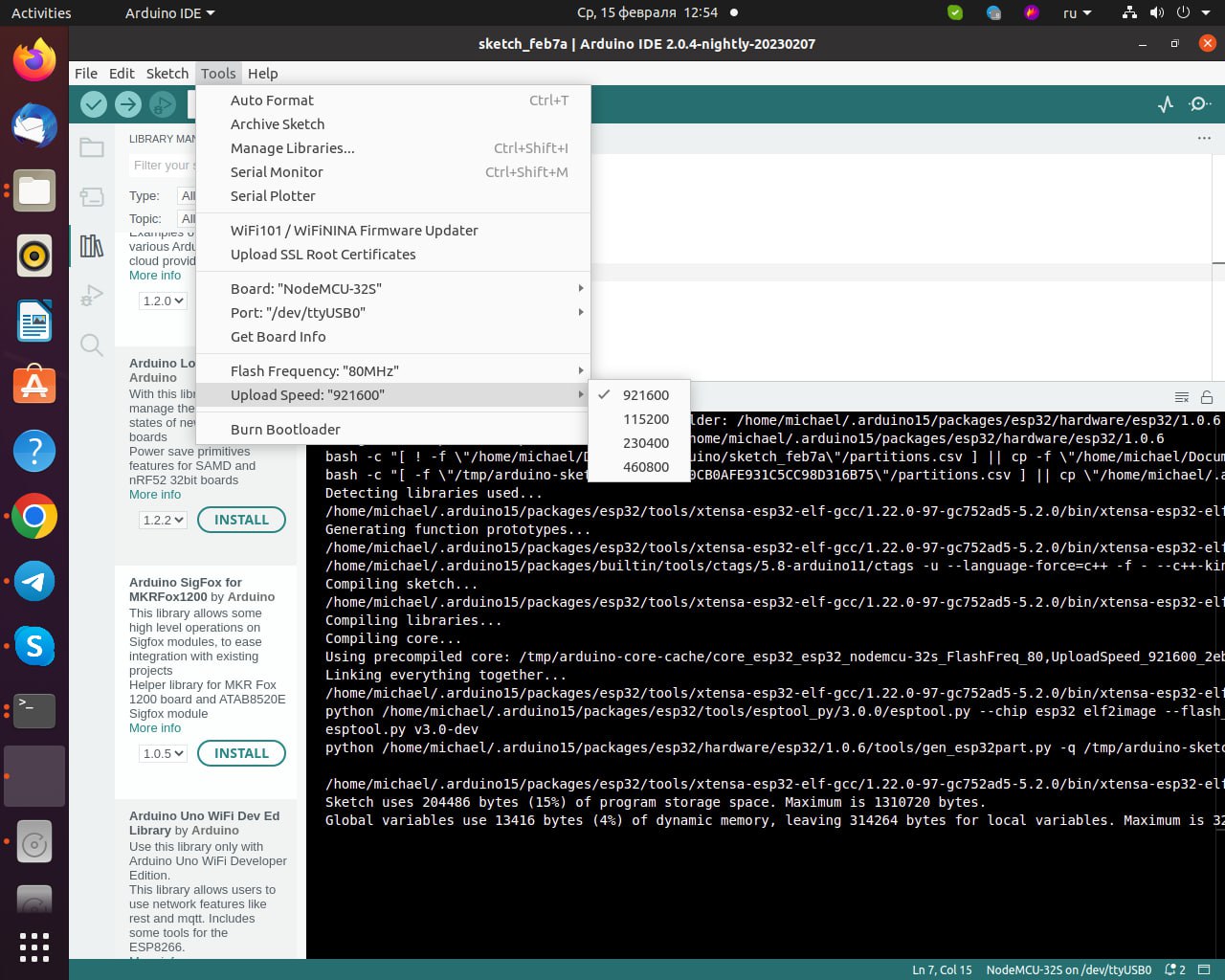1225x980 pixels.
Task: Install the Arduino SigFox library
Action: (241, 754)
